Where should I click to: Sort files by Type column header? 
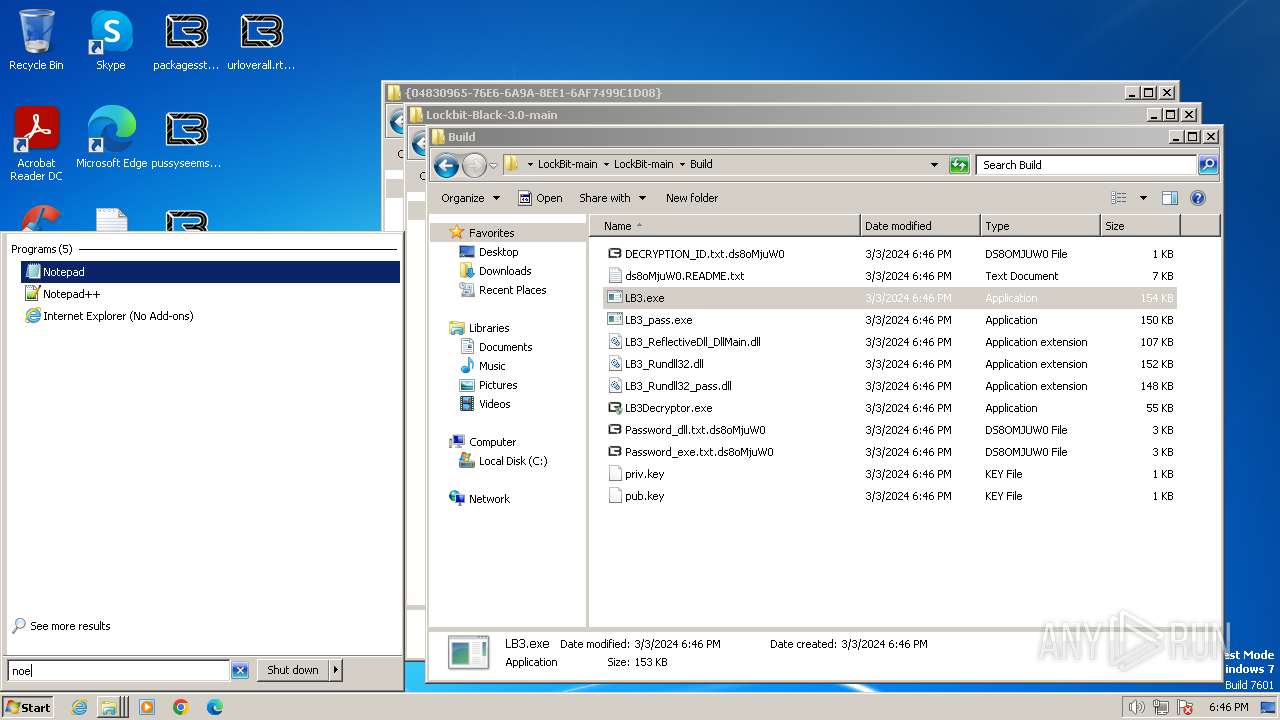[x=1040, y=226]
